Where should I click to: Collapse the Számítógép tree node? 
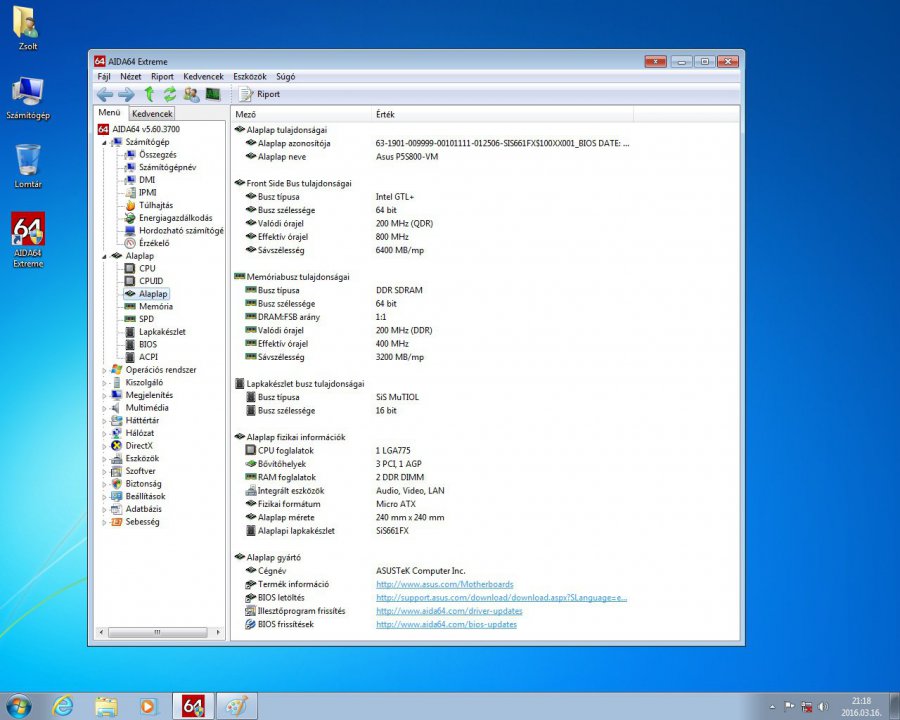pyautogui.click(x=104, y=142)
